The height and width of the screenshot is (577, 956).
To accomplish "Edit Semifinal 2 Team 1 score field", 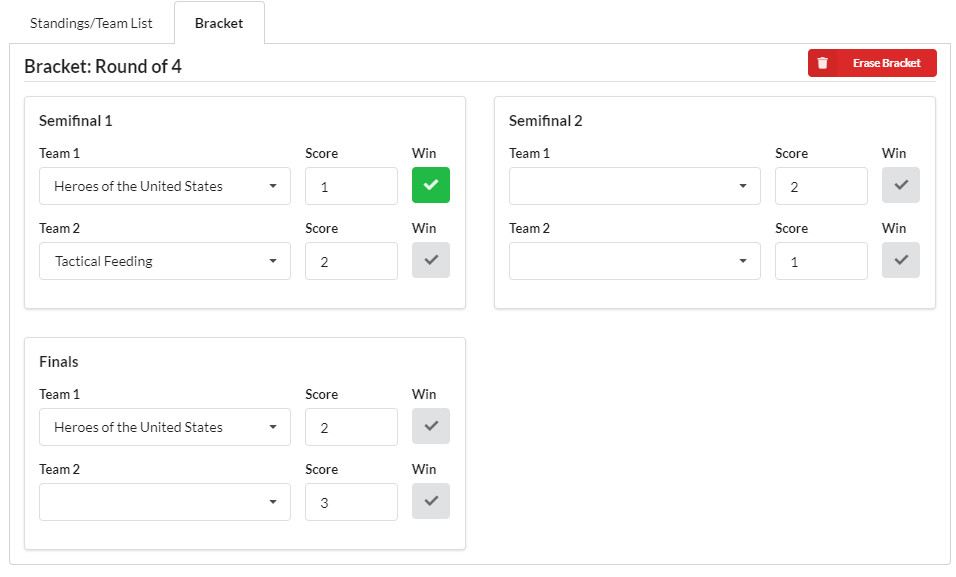I will coord(821,186).
